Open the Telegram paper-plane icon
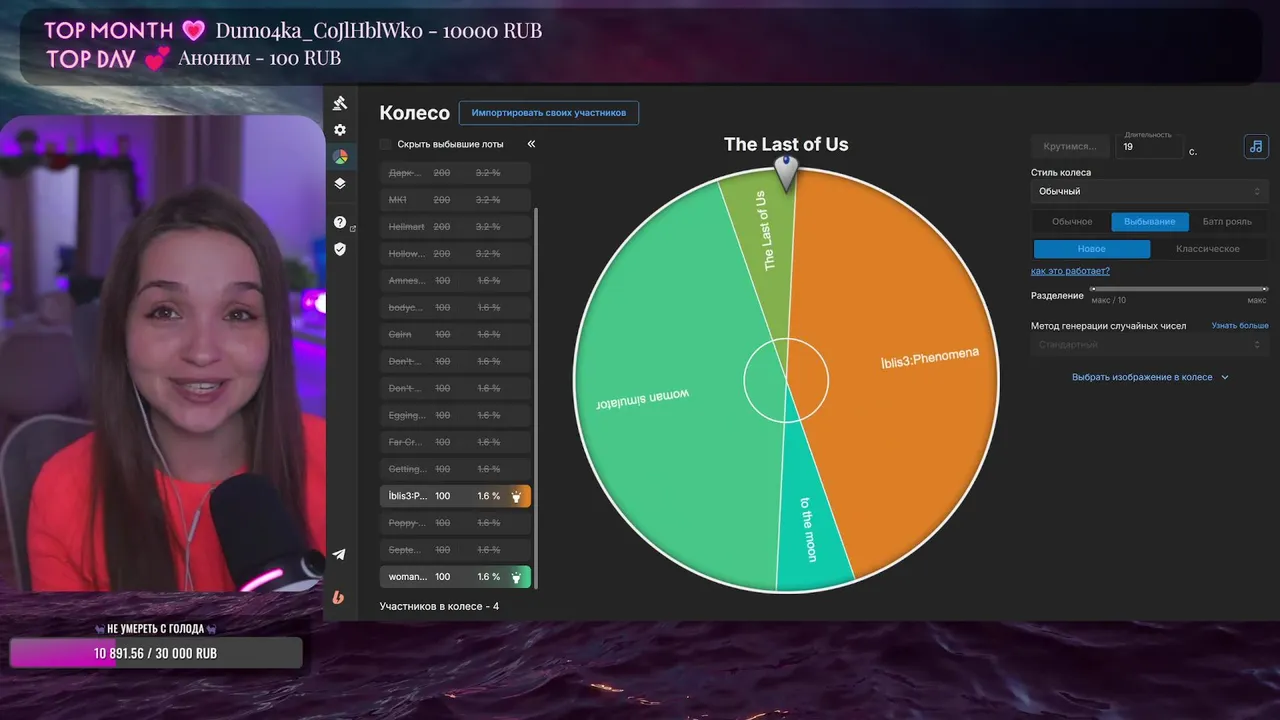This screenshot has height=720, width=1280. (339, 555)
